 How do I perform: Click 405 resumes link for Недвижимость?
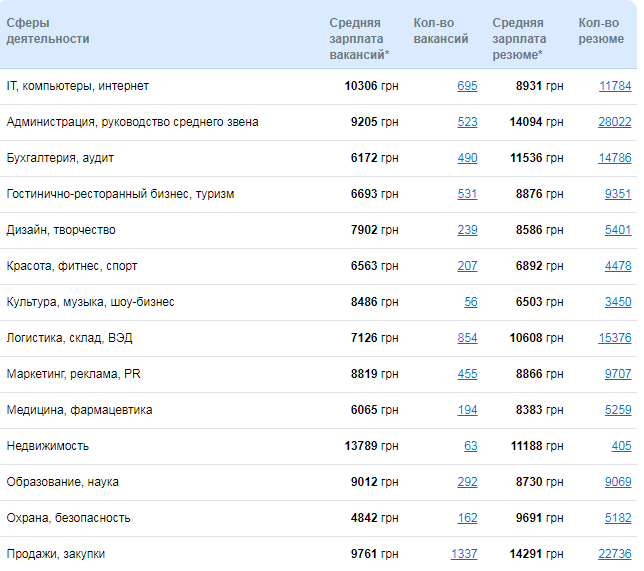point(622,446)
